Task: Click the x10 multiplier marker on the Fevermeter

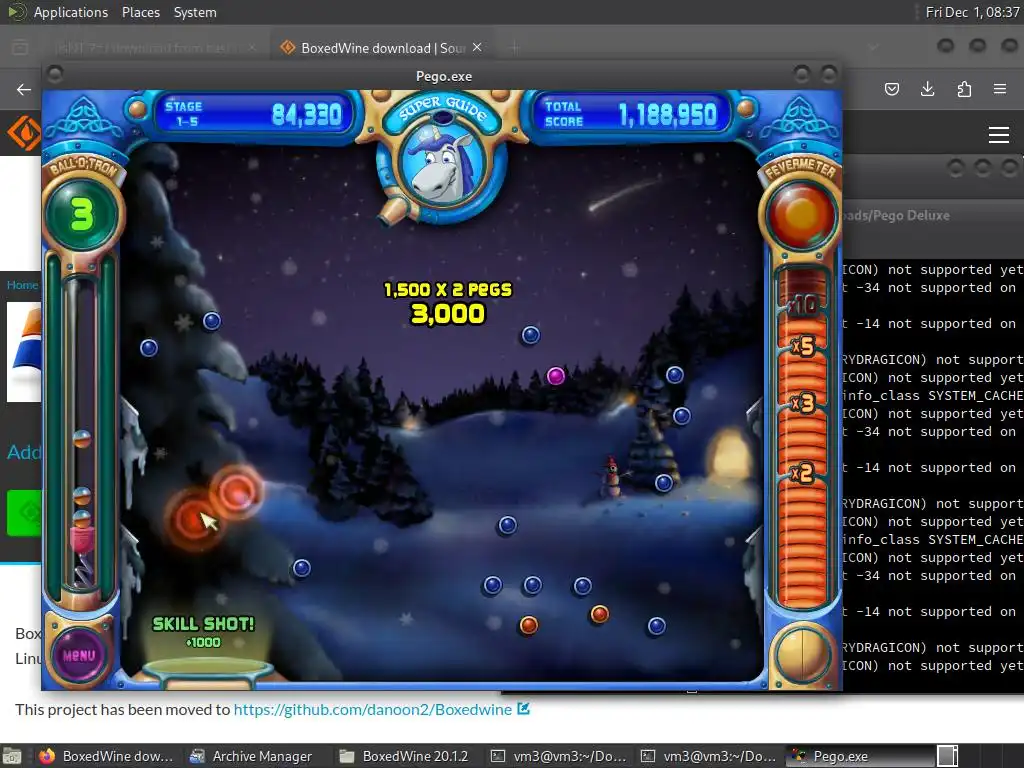Action: point(803,304)
